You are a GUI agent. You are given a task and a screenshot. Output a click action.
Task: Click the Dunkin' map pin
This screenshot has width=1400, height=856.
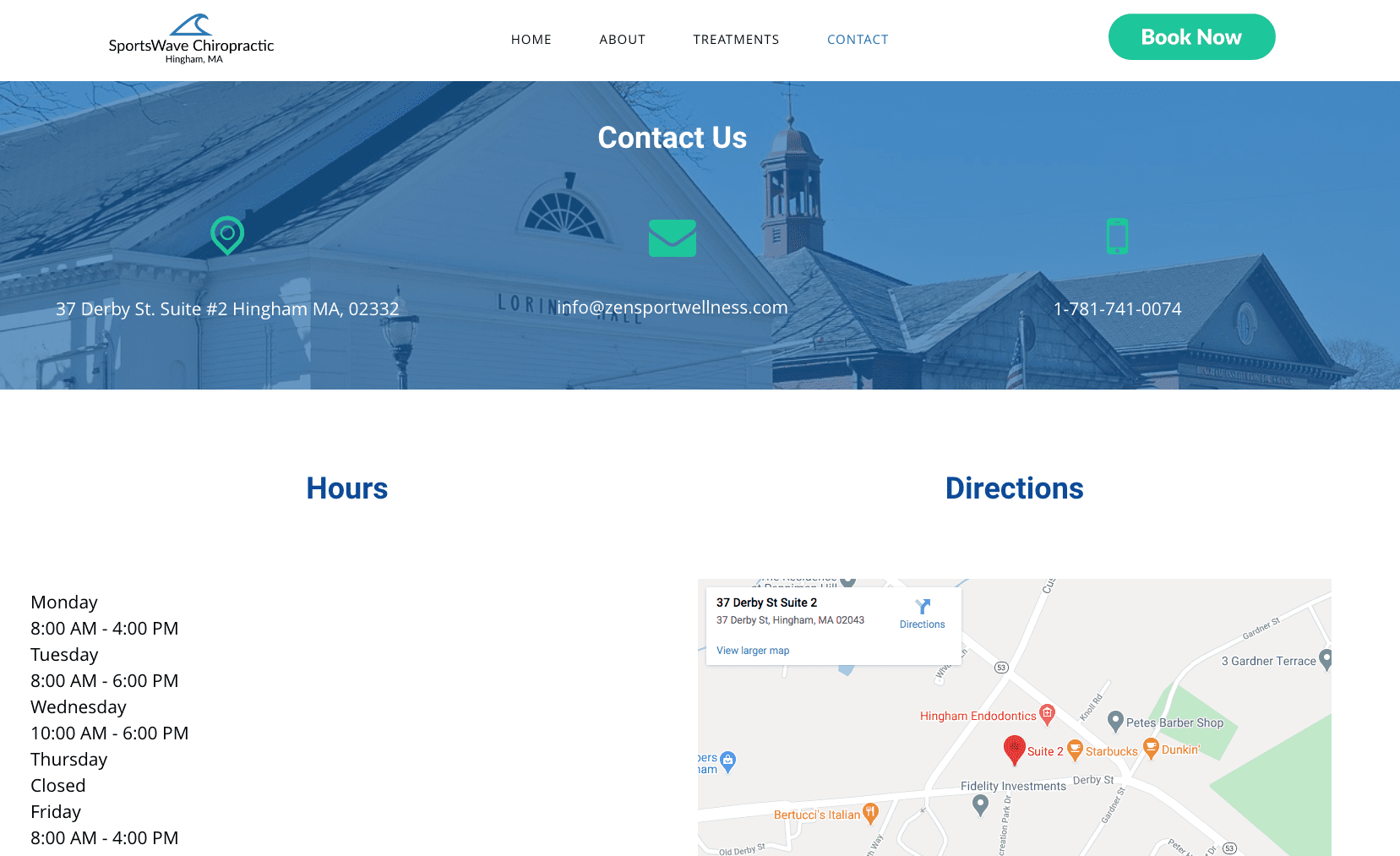click(x=1150, y=747)
